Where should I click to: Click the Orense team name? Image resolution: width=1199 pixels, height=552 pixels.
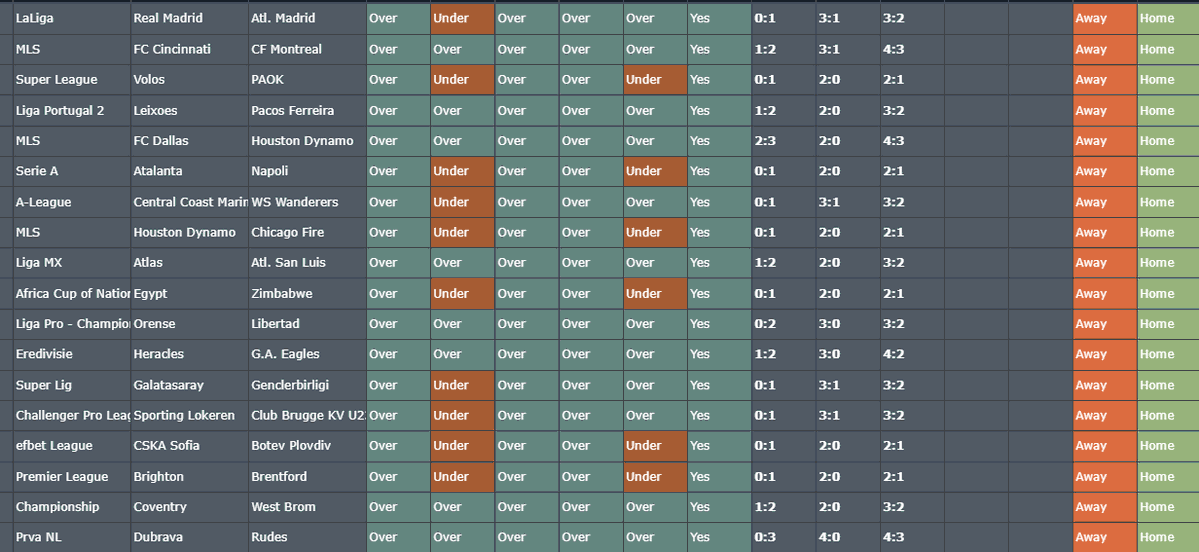(154, 324)
